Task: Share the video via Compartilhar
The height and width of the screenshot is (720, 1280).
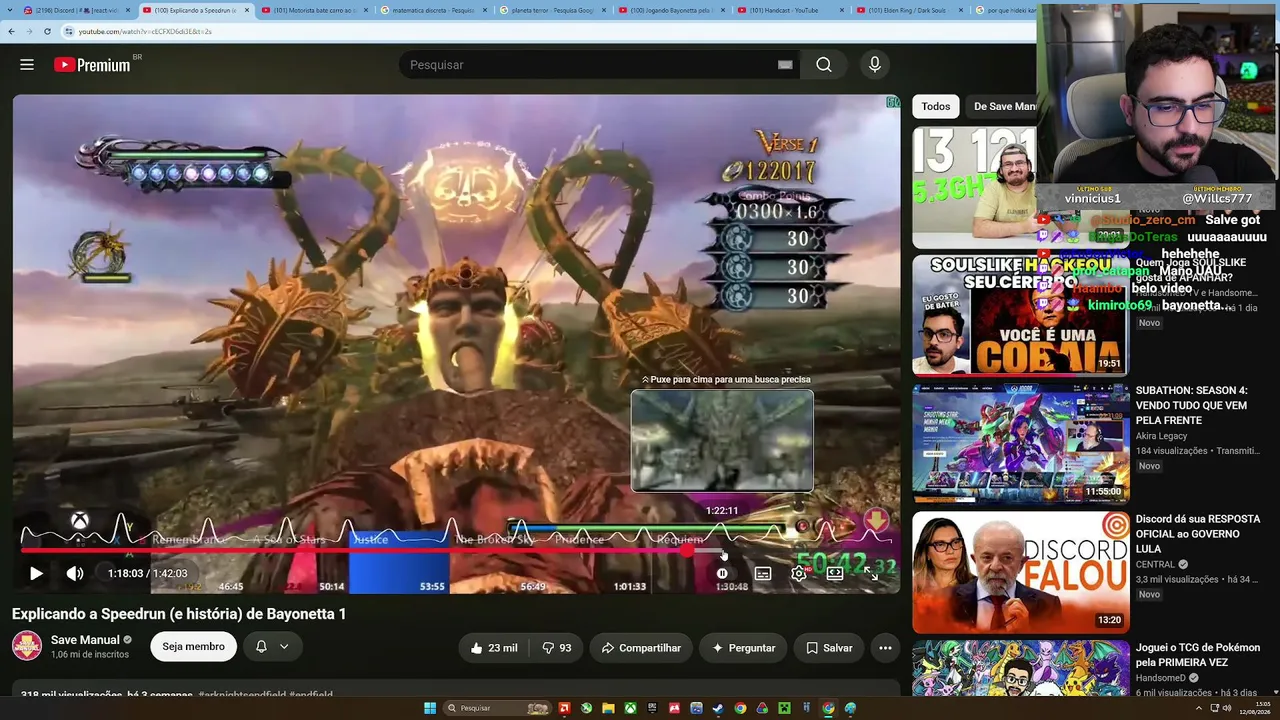Action: click(x=641, y=648)
